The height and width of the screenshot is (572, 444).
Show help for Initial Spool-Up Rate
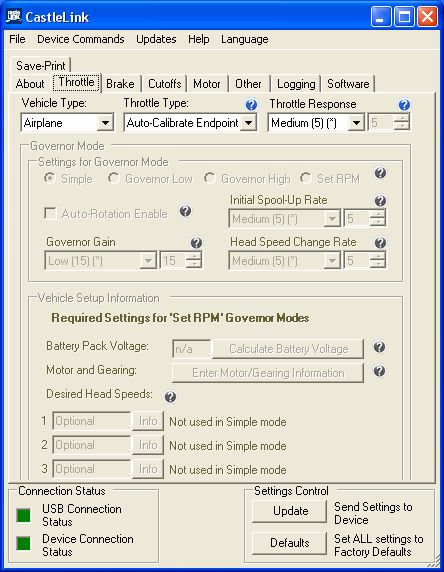(x=380, y=200)
